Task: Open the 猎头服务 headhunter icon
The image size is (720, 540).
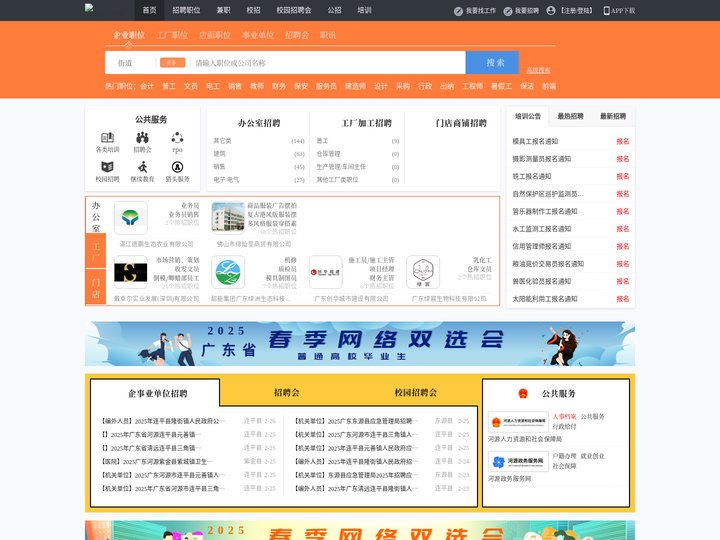Action: pyautogui.click(x=177, y=167)
